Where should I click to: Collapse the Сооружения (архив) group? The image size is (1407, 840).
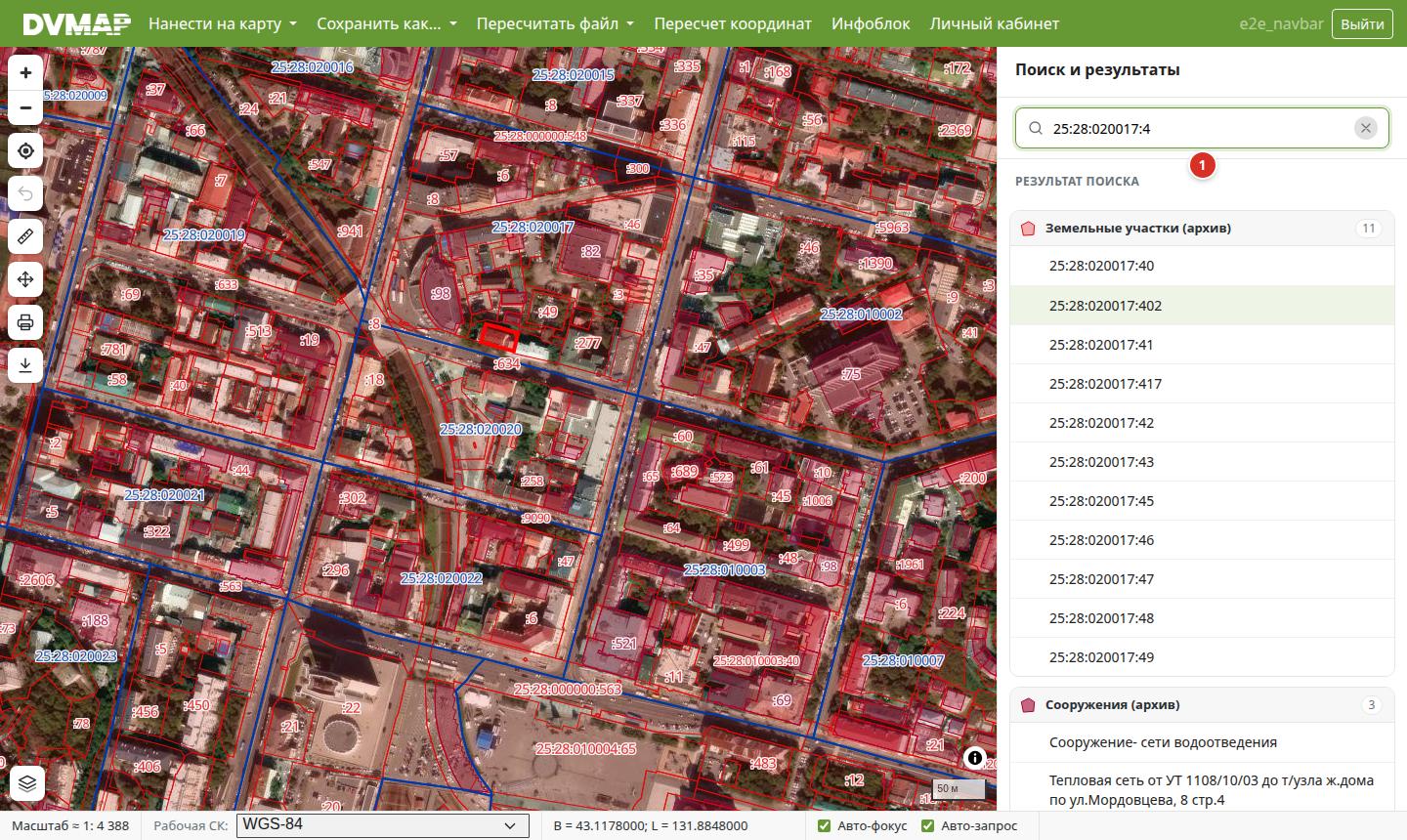[1202, 704]
